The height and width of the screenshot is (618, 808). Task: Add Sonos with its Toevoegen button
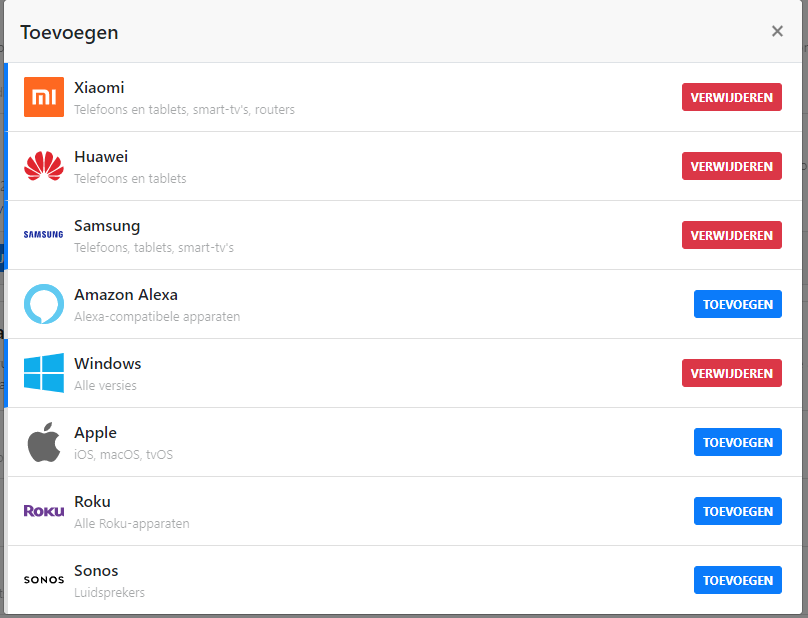[x=737, y=580]
